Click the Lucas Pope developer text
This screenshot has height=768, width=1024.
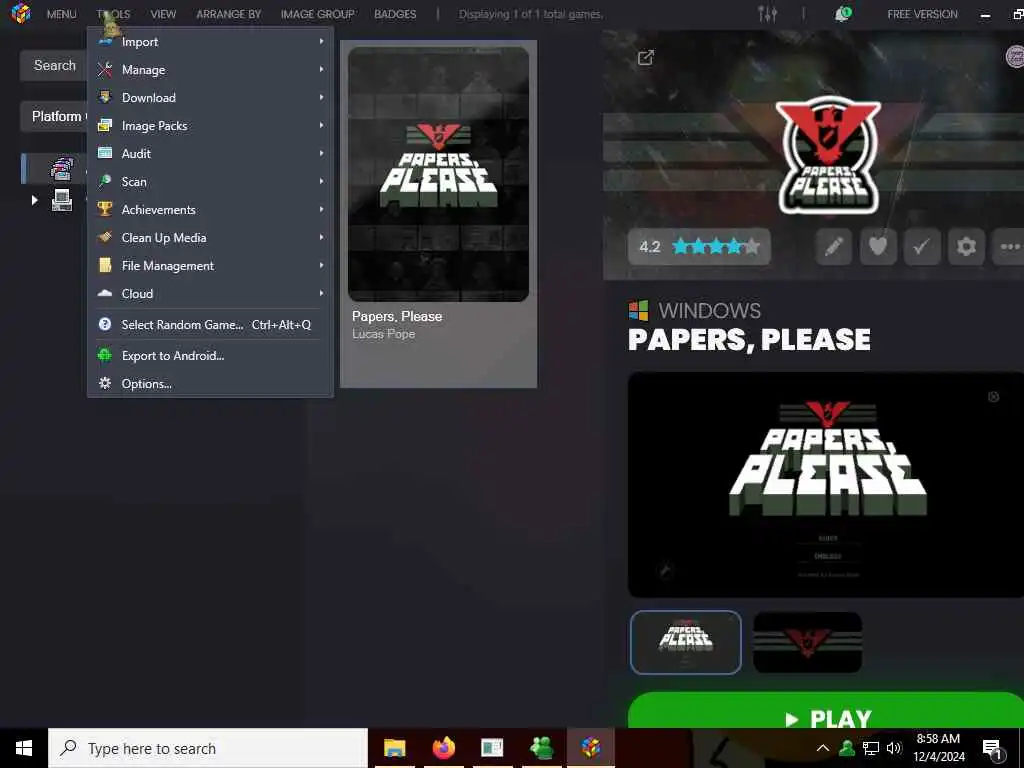click(383, 334)
